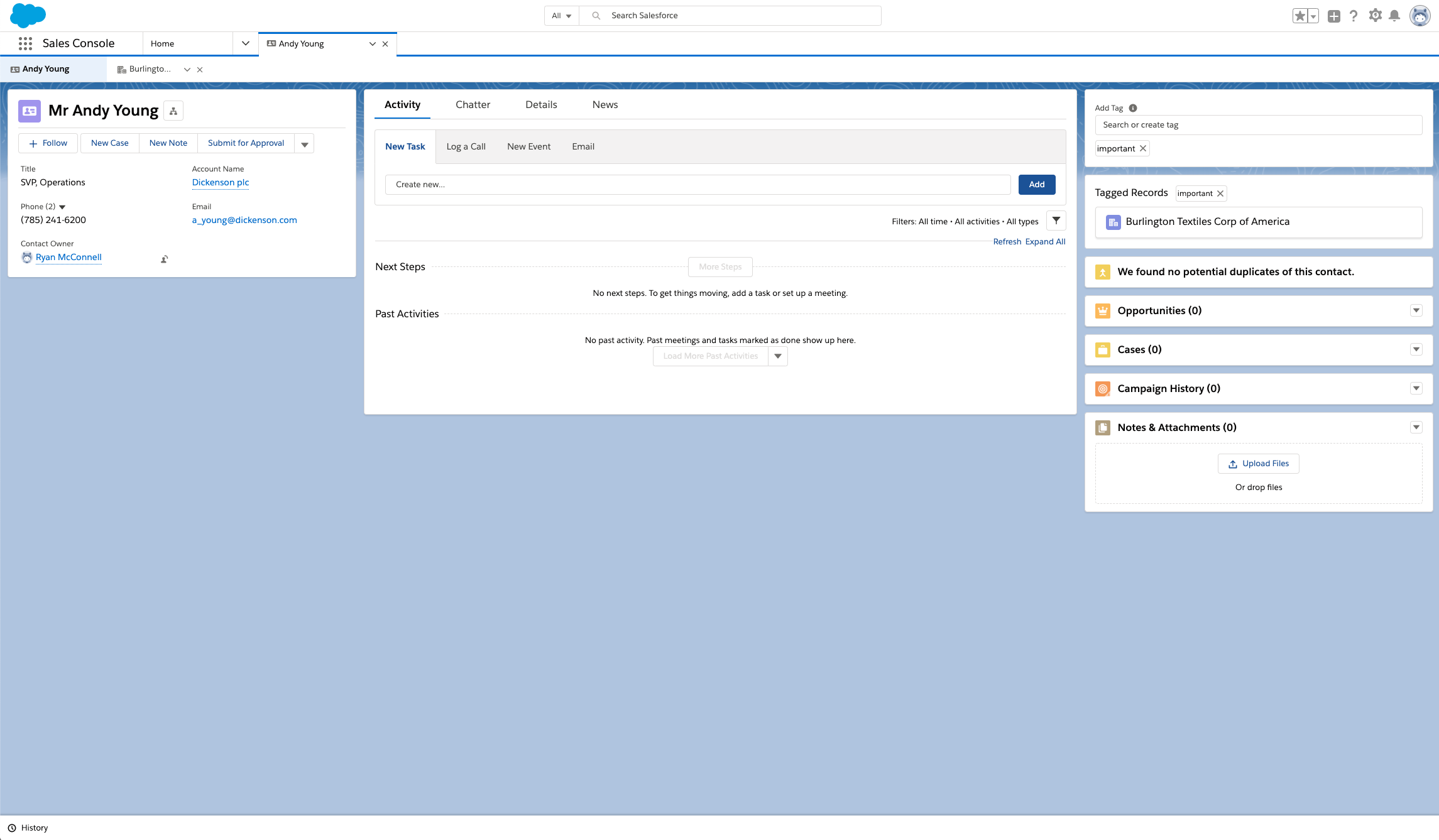1439x840 pixels.
Task: Click the duplicate-check merge icon
Action: click(1103, 272)
